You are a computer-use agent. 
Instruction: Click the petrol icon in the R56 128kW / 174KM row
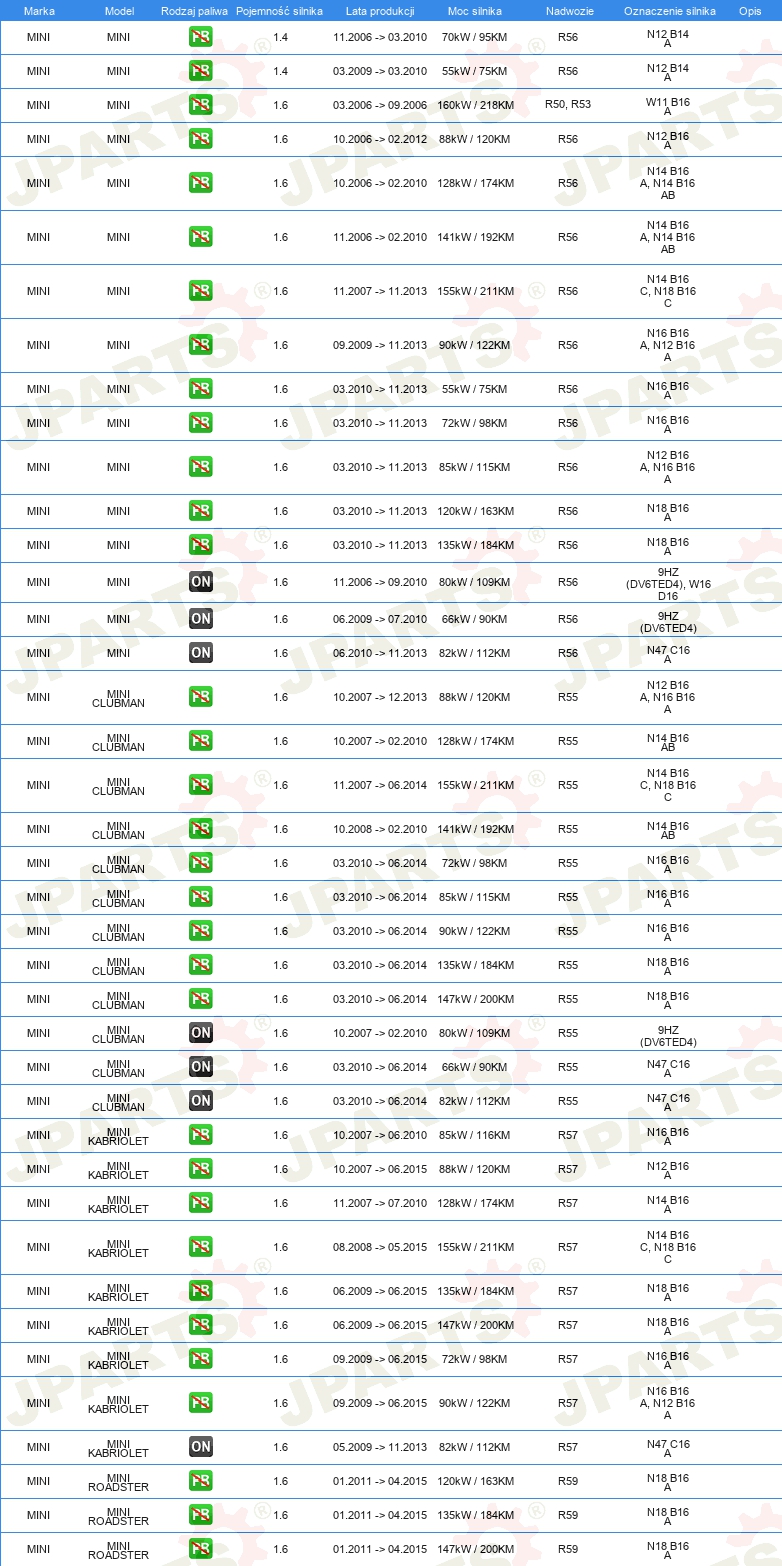(x=200, y=183)
